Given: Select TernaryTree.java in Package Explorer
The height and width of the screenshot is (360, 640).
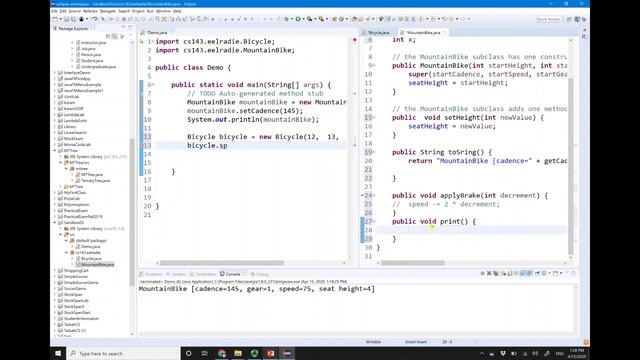Looking at the screenshot, I should click(95, 180).
